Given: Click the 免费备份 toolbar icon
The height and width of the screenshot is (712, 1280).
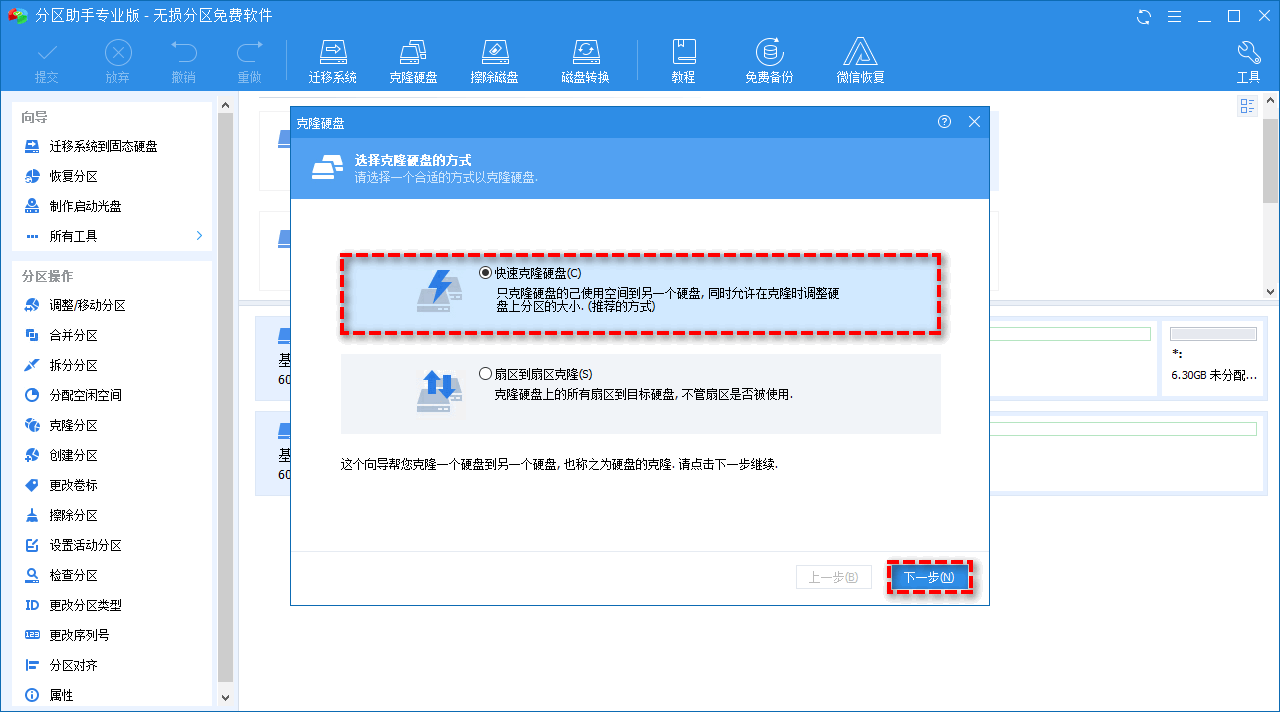Looking at the screenshot, I should 768,62.
